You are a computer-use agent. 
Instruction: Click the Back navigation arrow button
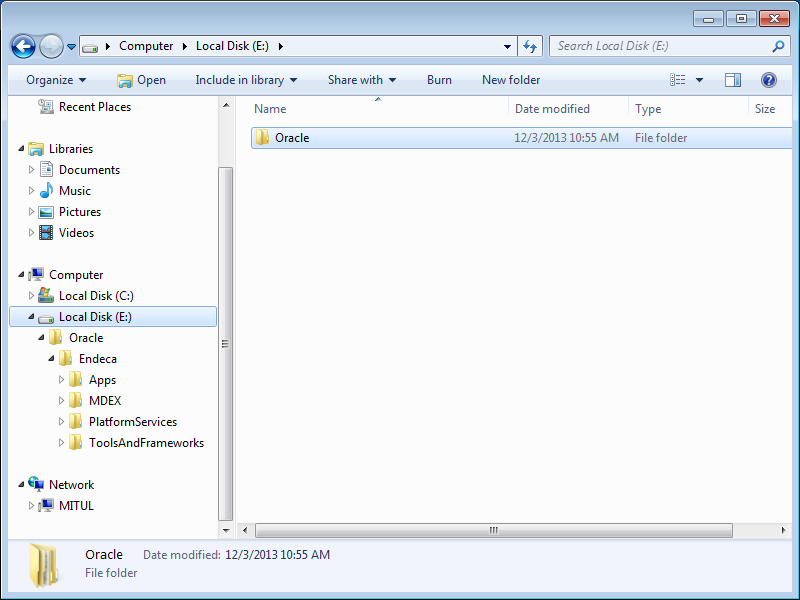tap(23, 46)
